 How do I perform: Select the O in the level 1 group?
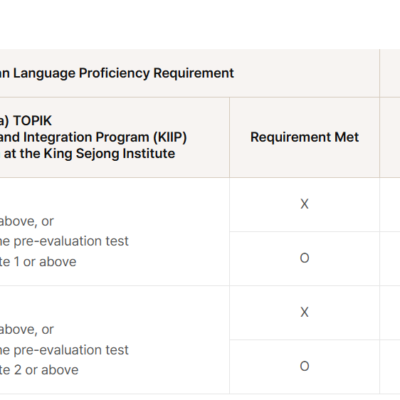tap(304, 258)
